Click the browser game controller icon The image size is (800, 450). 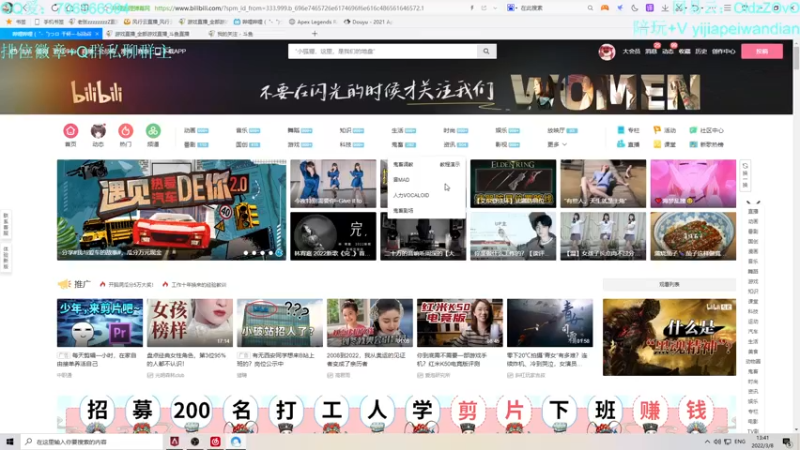[x=605, y=8]
